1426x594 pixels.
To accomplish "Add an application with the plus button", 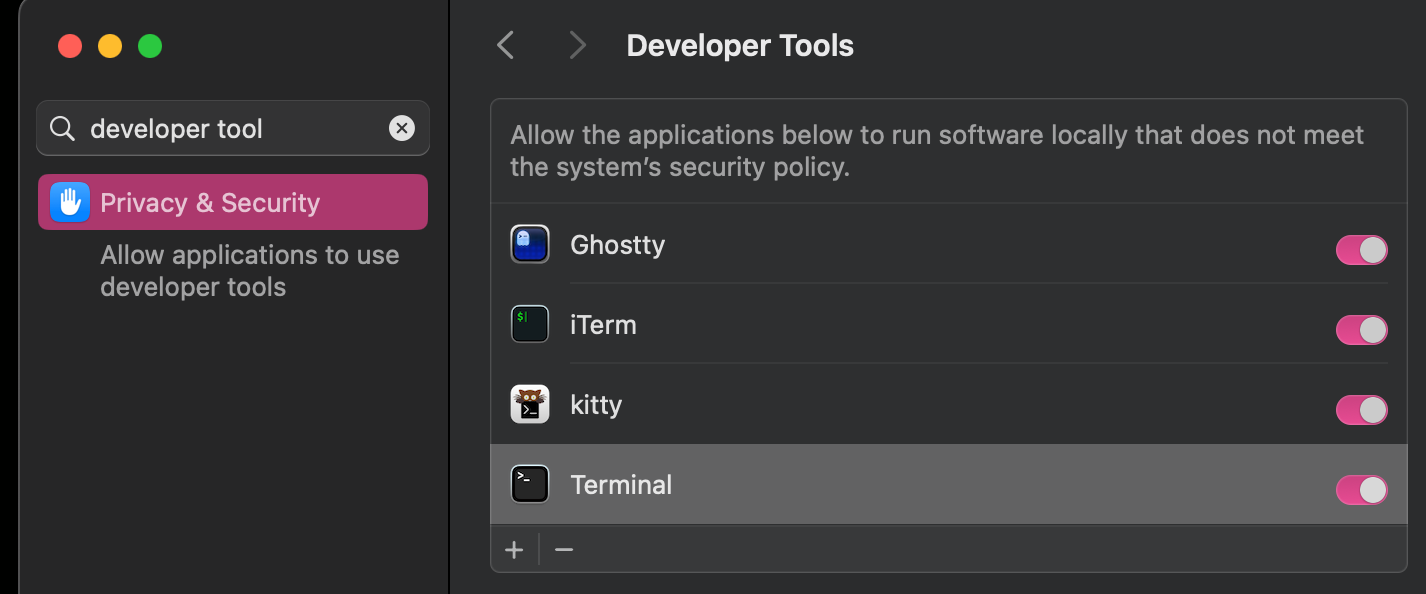I will pyautogui.click(x=515, y=549).
